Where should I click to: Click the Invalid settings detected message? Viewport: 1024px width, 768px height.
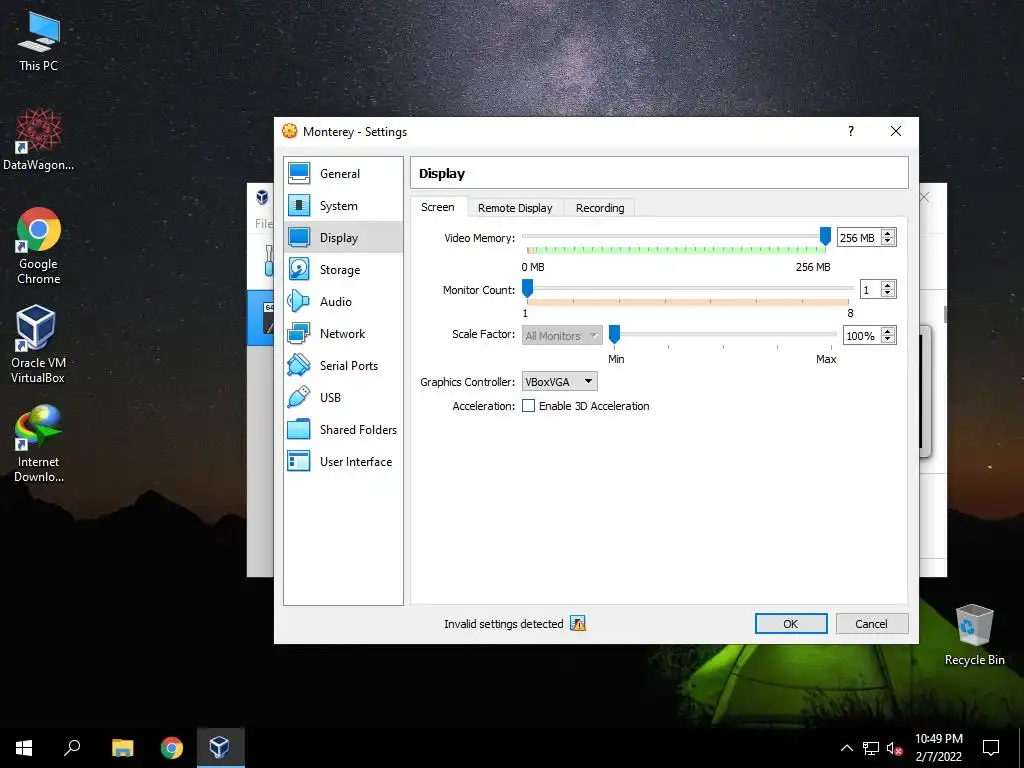(504, 624)
